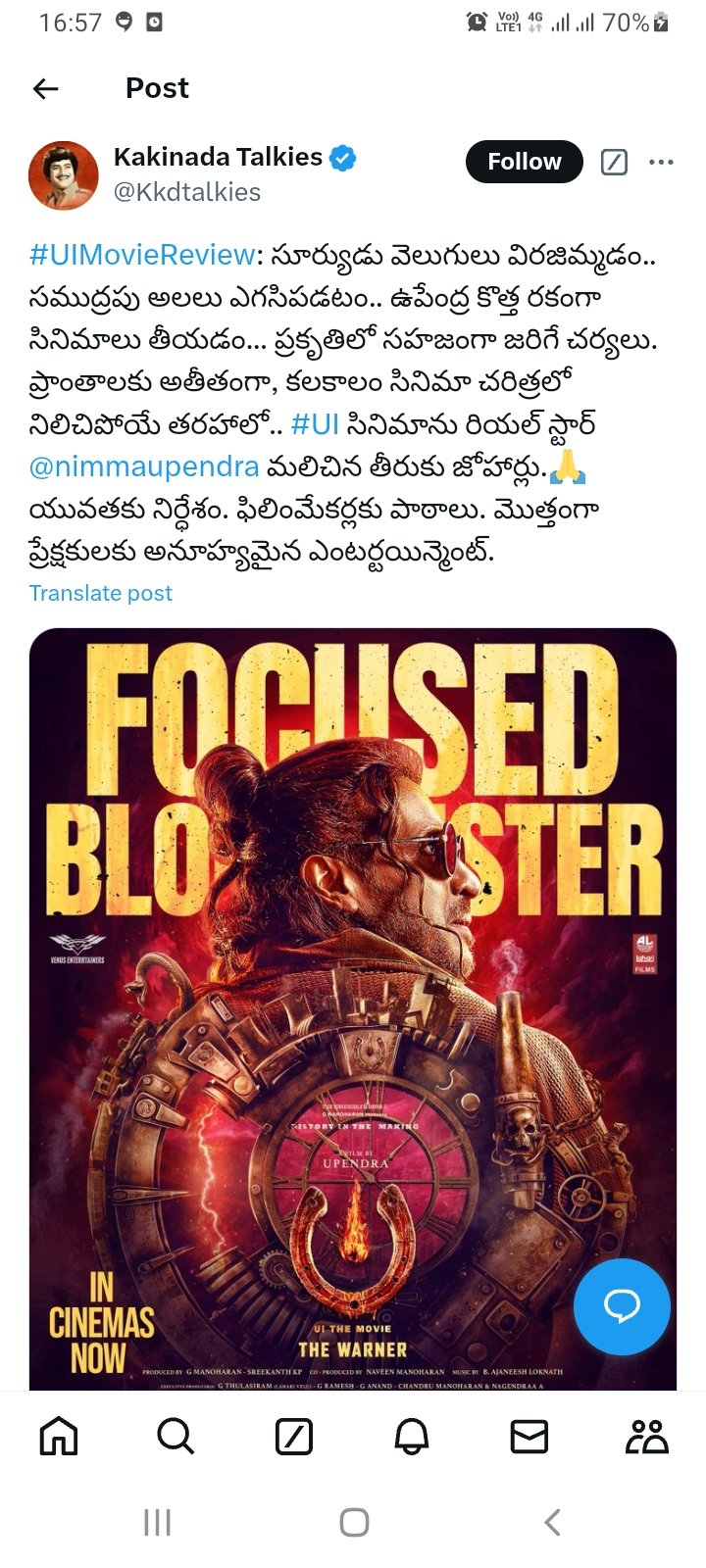
Task: Open Communities people tab
Action: coord(647,1437)
